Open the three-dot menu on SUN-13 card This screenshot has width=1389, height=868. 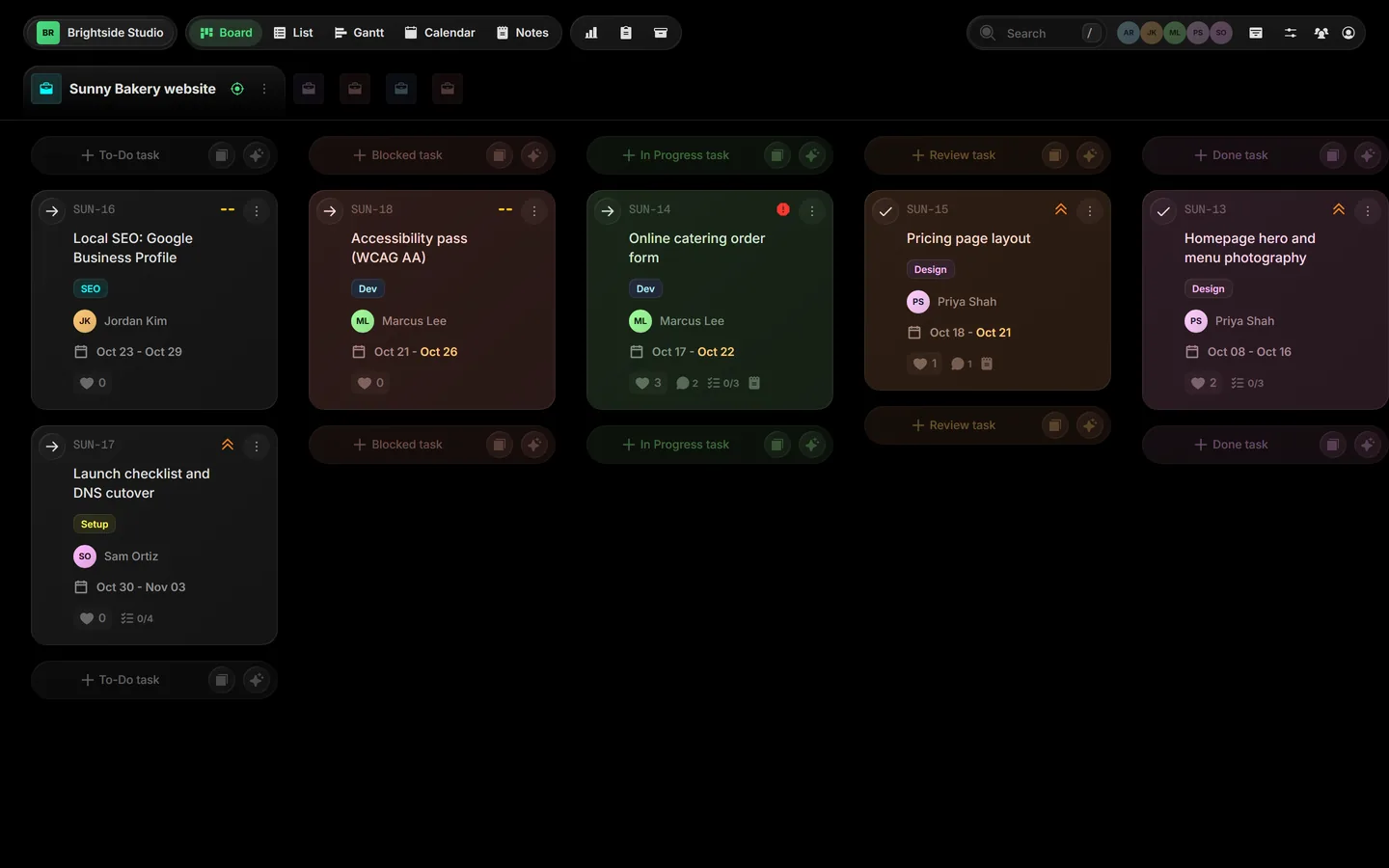(x=1368, y=211)
